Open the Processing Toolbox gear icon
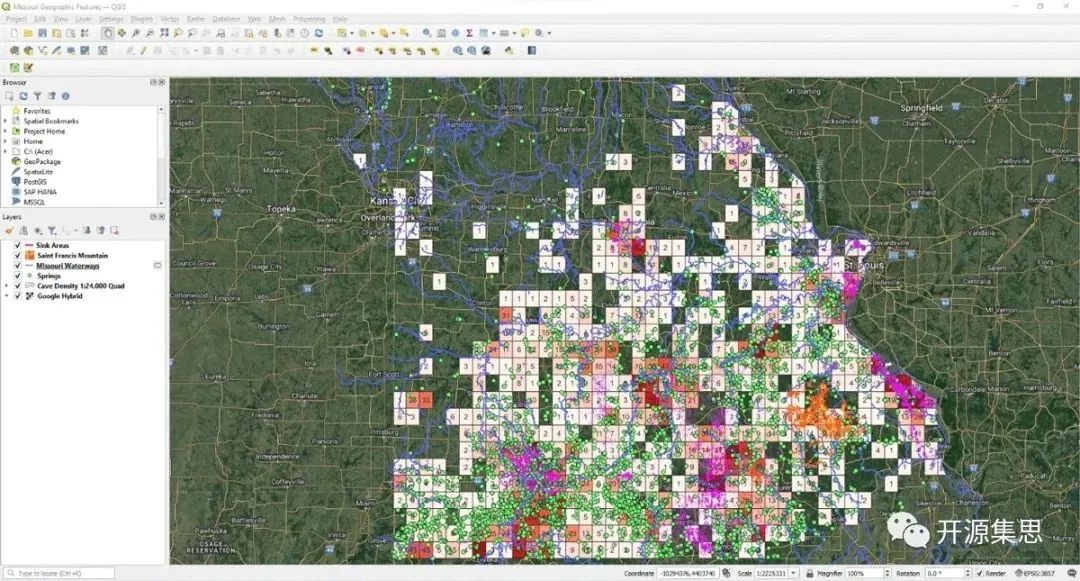This screenshot has height=581, width=1080. pyautogui.click(x=455, y=33)
